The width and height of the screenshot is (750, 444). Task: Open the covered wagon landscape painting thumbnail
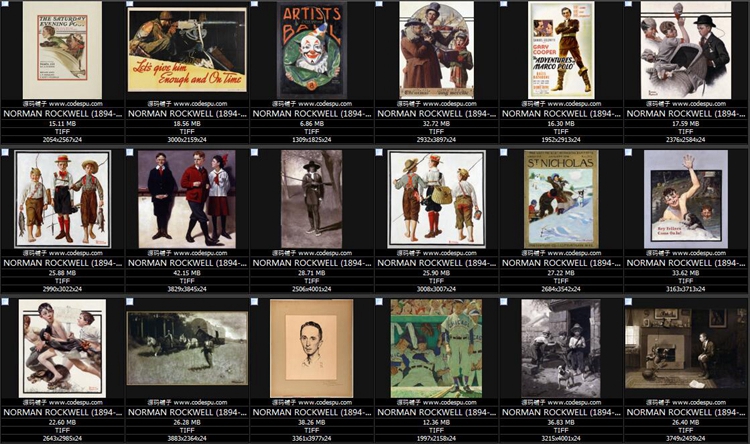187,348
